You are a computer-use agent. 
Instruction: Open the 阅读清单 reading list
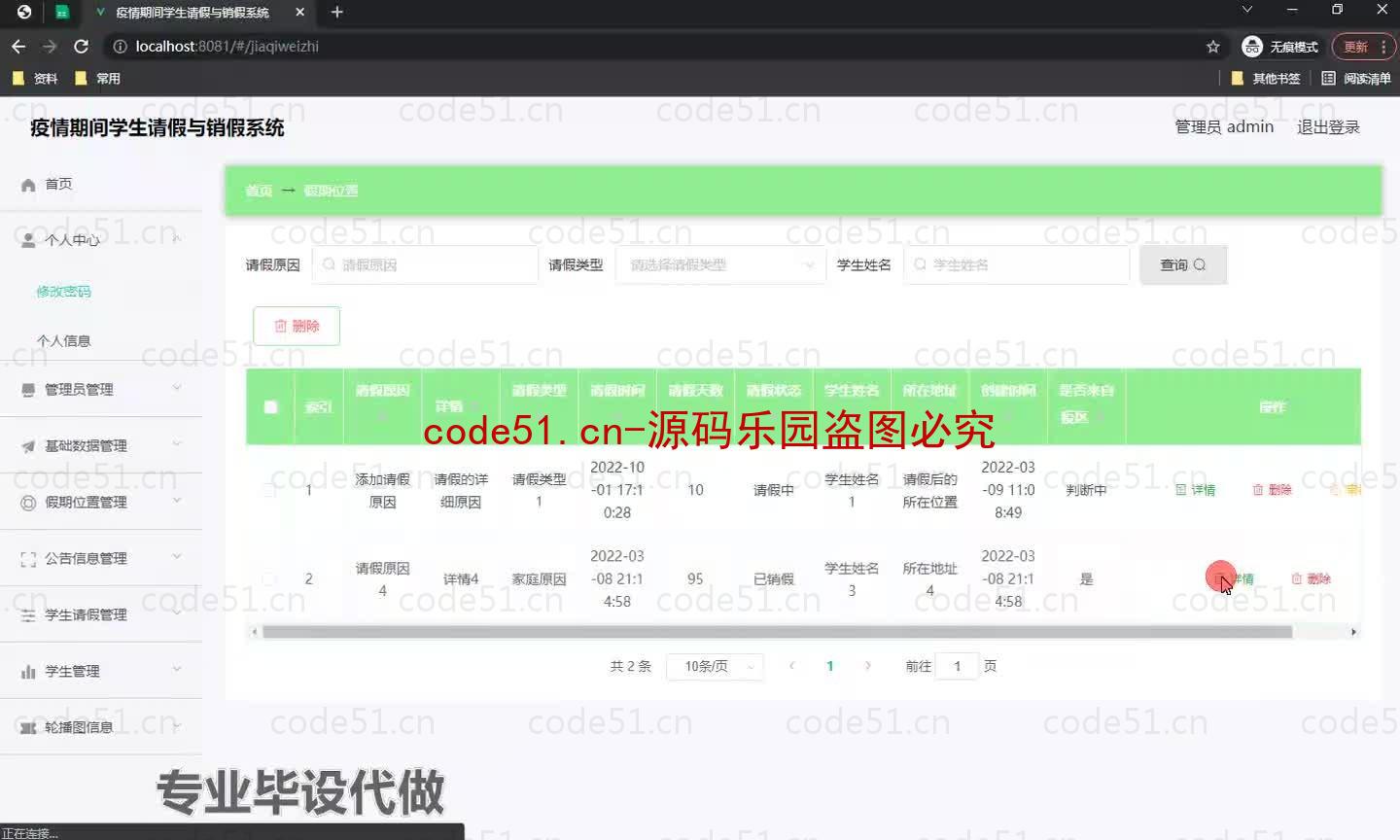1356,79
